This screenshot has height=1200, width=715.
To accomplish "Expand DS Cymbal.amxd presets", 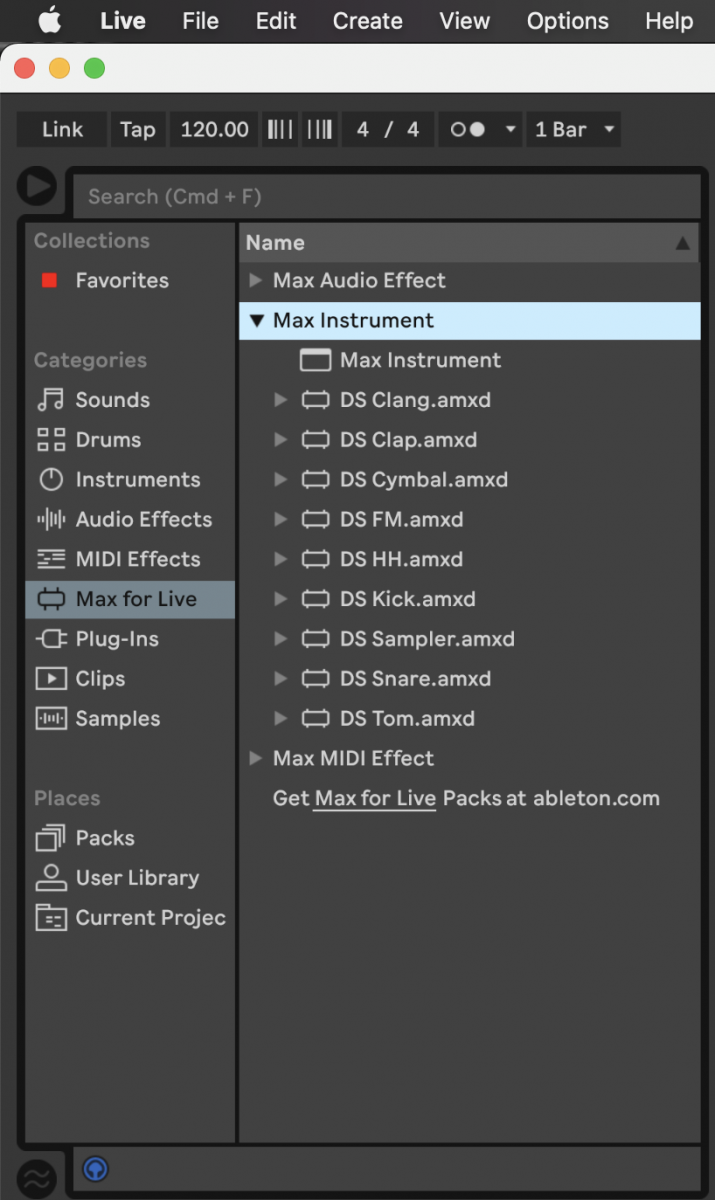I will pos(281,480).
